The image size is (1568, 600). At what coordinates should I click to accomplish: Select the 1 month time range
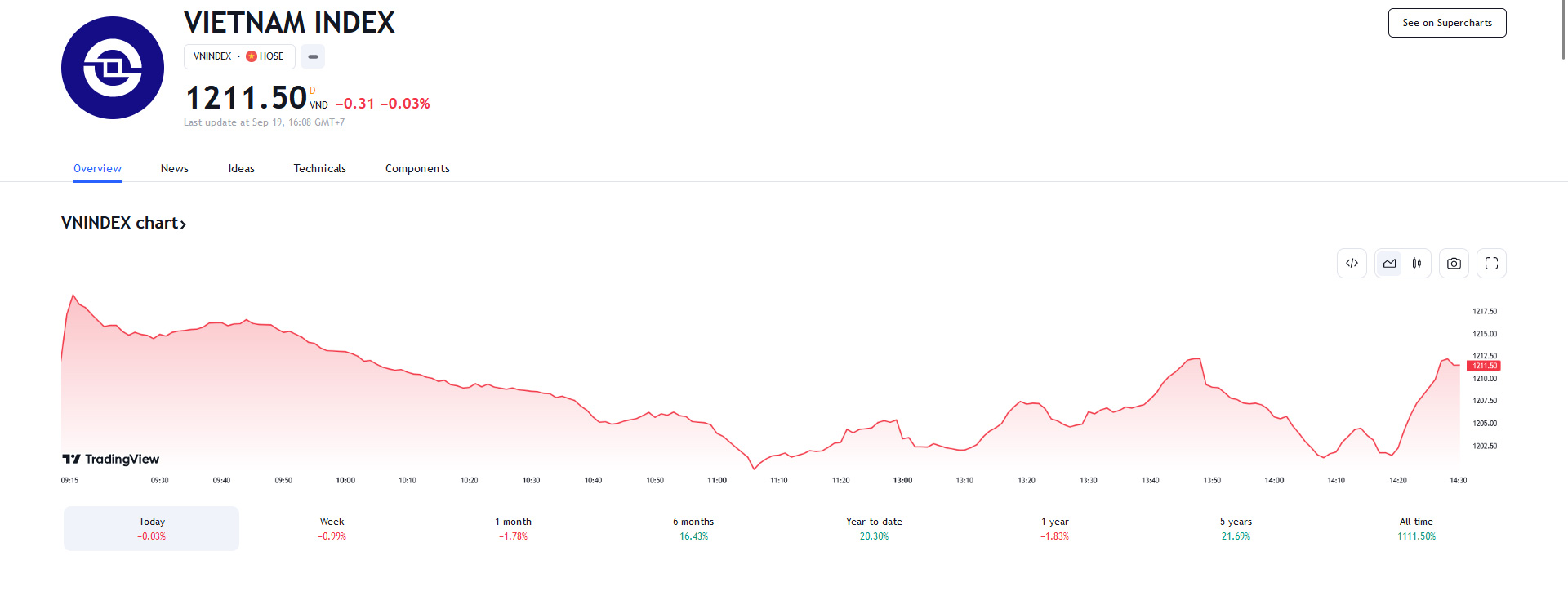(513, 528)
